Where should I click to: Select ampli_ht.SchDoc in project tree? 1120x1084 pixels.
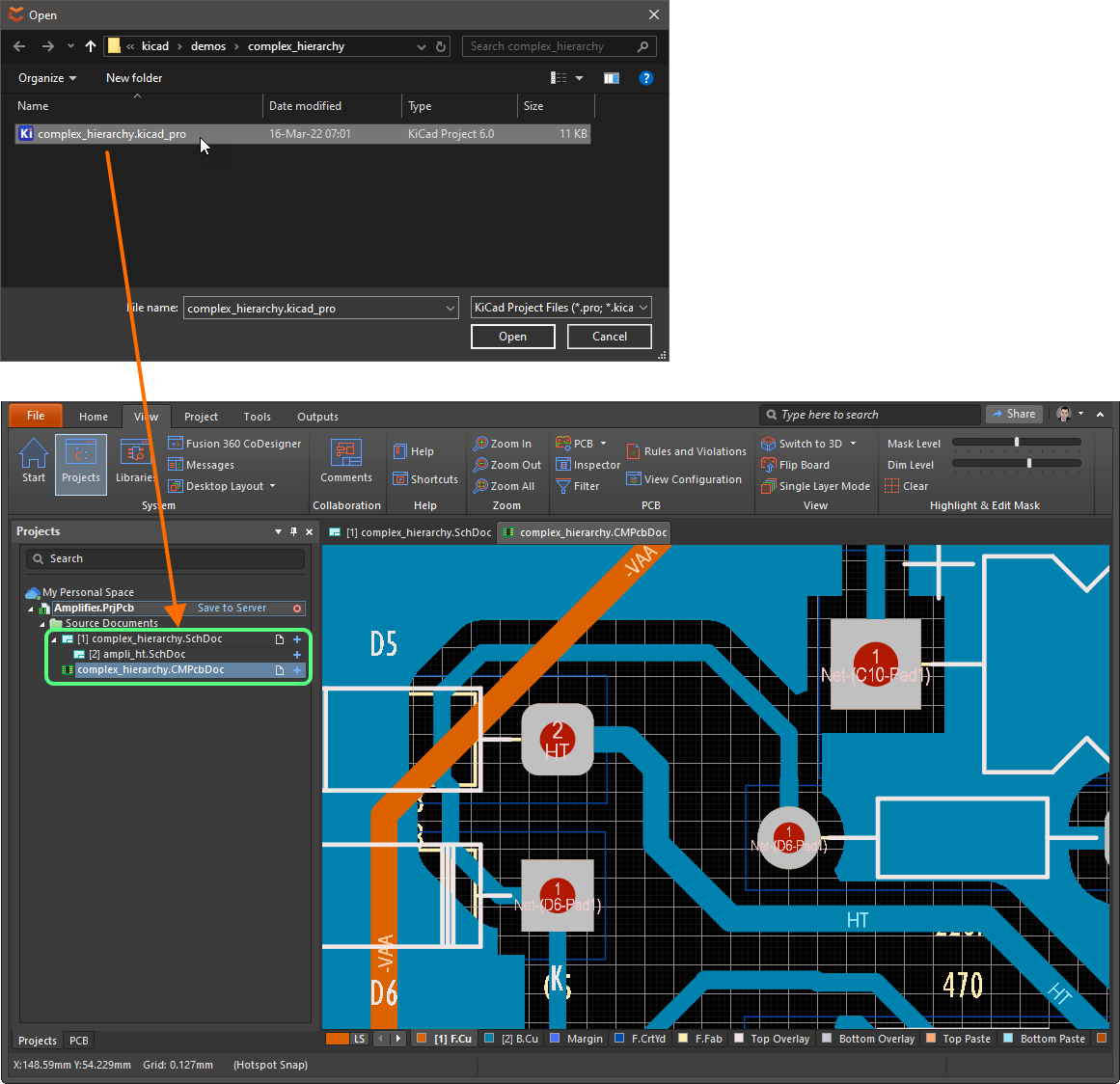click(144, 654)
